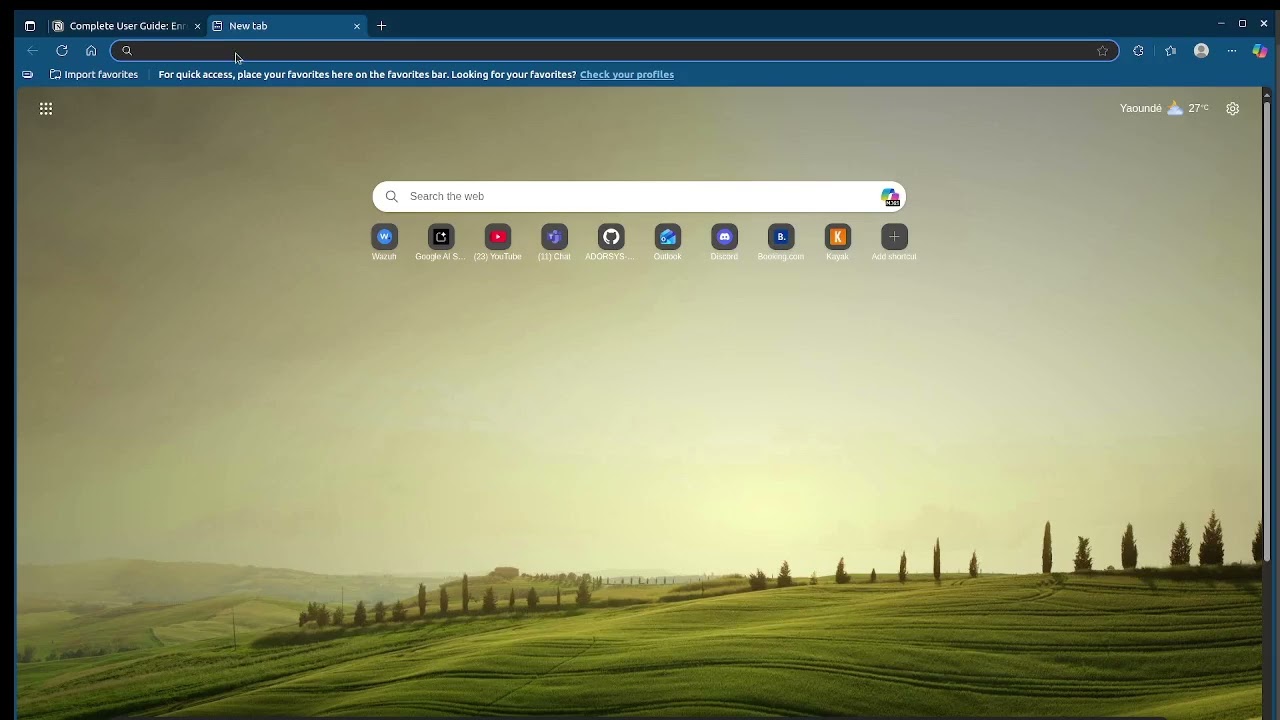The height and width of the screenshot is (720, 1280).
Task: Go to the home page icon
Action: tap(91, 51)
